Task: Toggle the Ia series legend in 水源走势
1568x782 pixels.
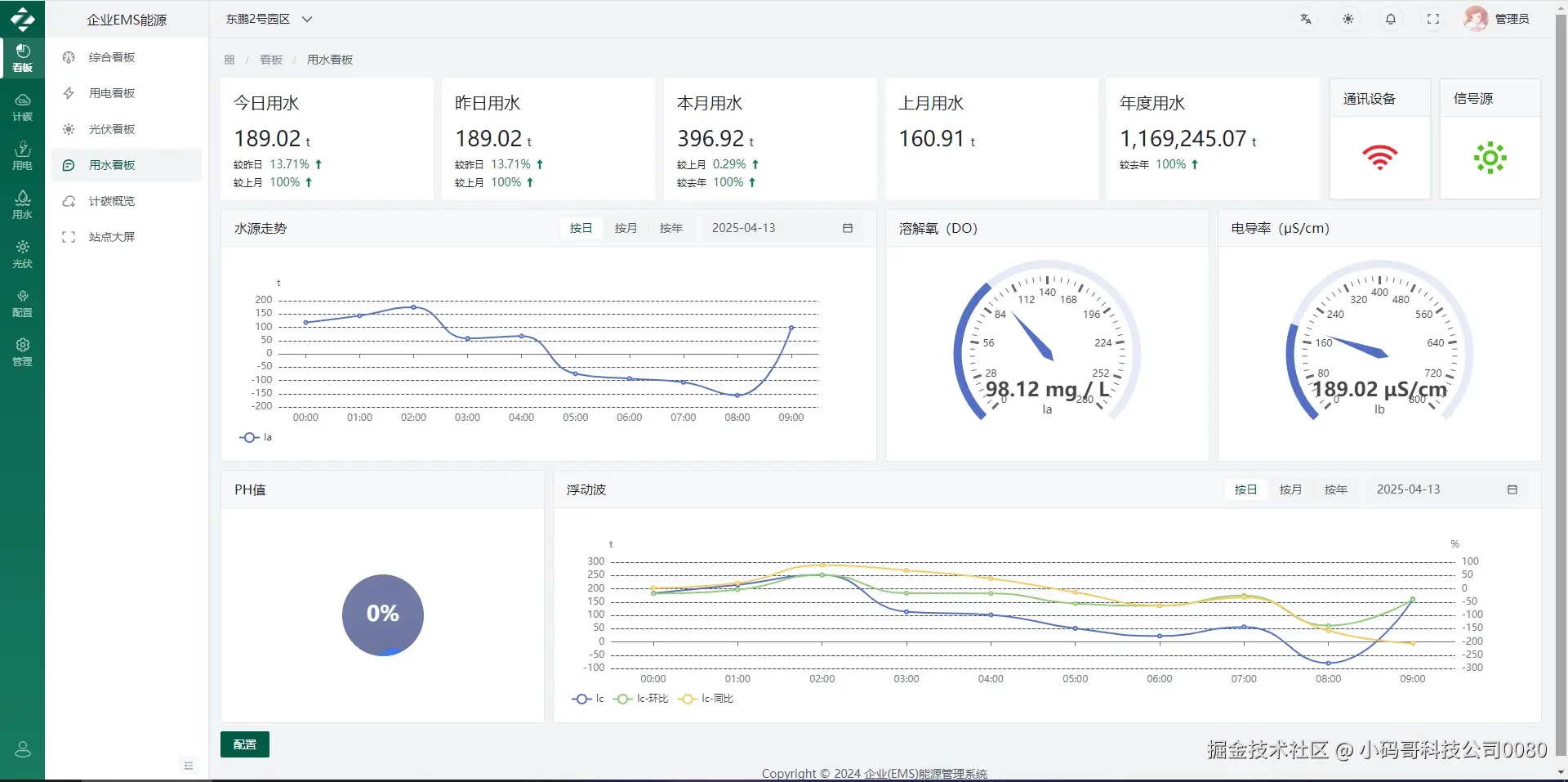Action: (x=256, y=437)
